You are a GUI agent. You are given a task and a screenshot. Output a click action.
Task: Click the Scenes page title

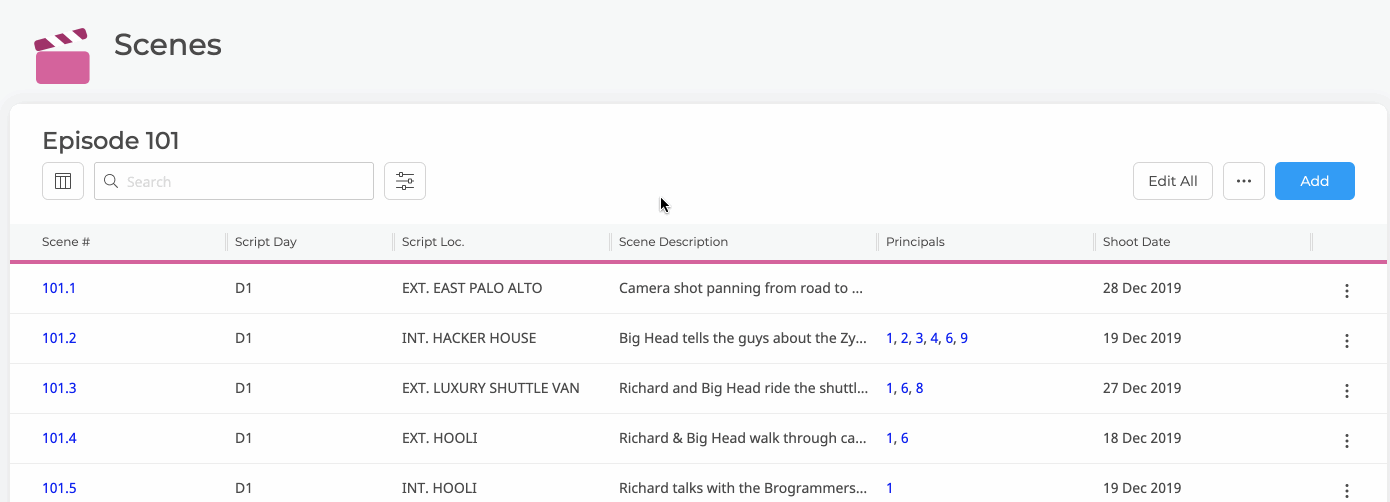(168, 44)
